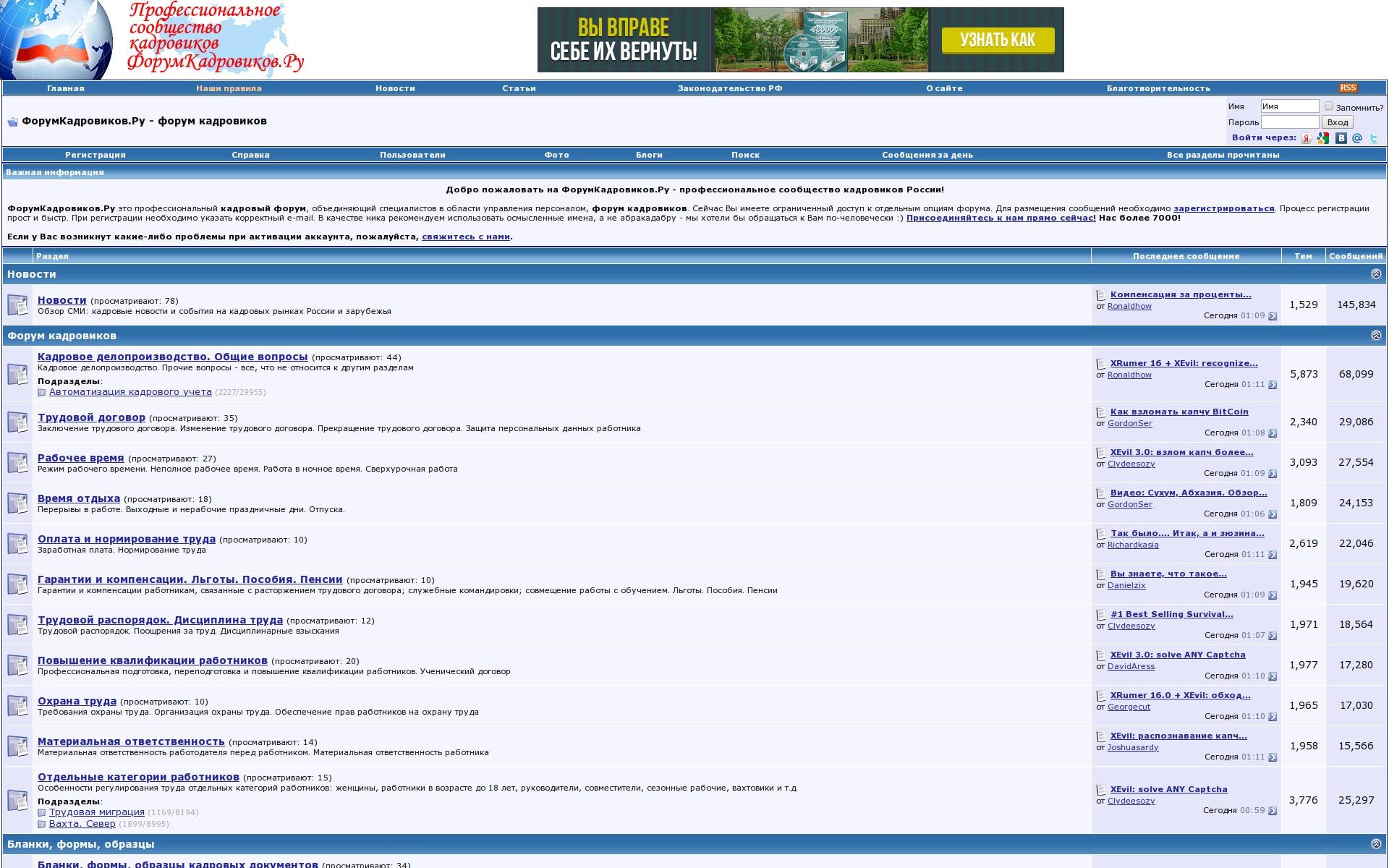The width and height of the screenshot is (1389, 868).
Task: Open the зарегистрироваться link
Action: click(1223, 208)
